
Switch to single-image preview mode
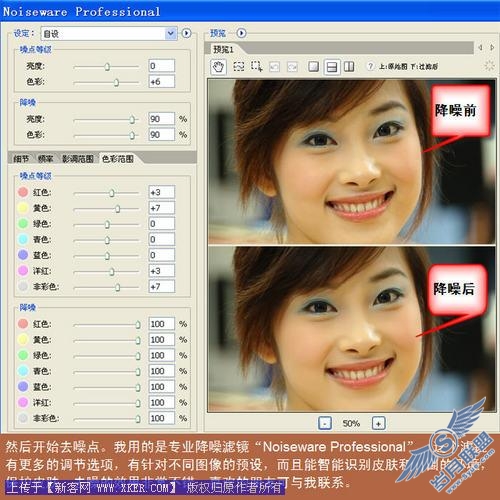[313, 67]
